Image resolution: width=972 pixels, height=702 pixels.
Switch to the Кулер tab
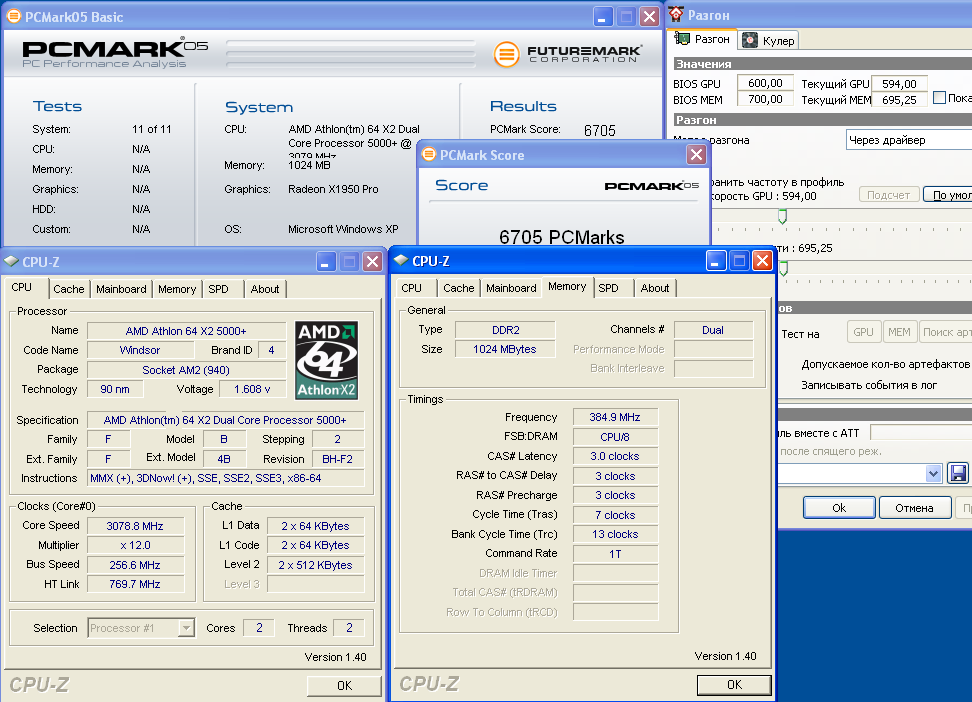coord(769,40)
